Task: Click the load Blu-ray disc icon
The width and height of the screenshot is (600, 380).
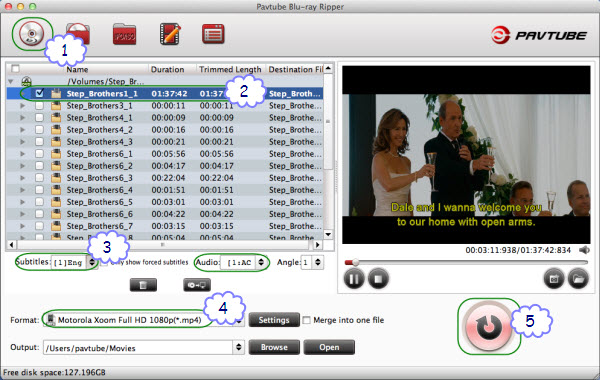Action: (31, 34)
